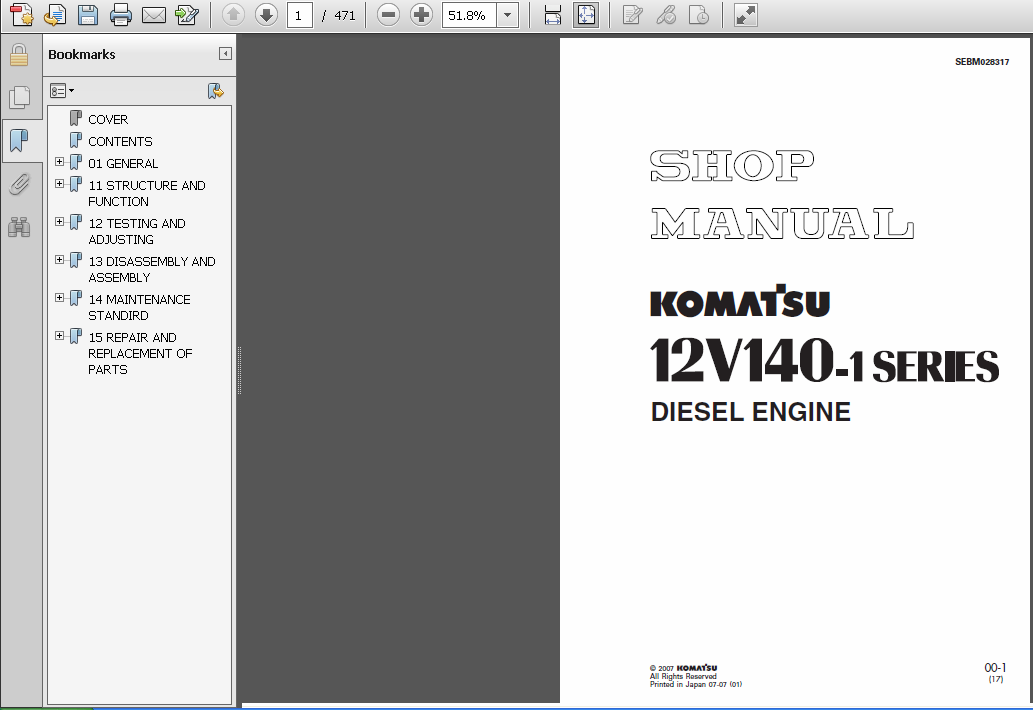Click the Open file icon
This screenshot has height=710, width=1033.
click(55, 15)
